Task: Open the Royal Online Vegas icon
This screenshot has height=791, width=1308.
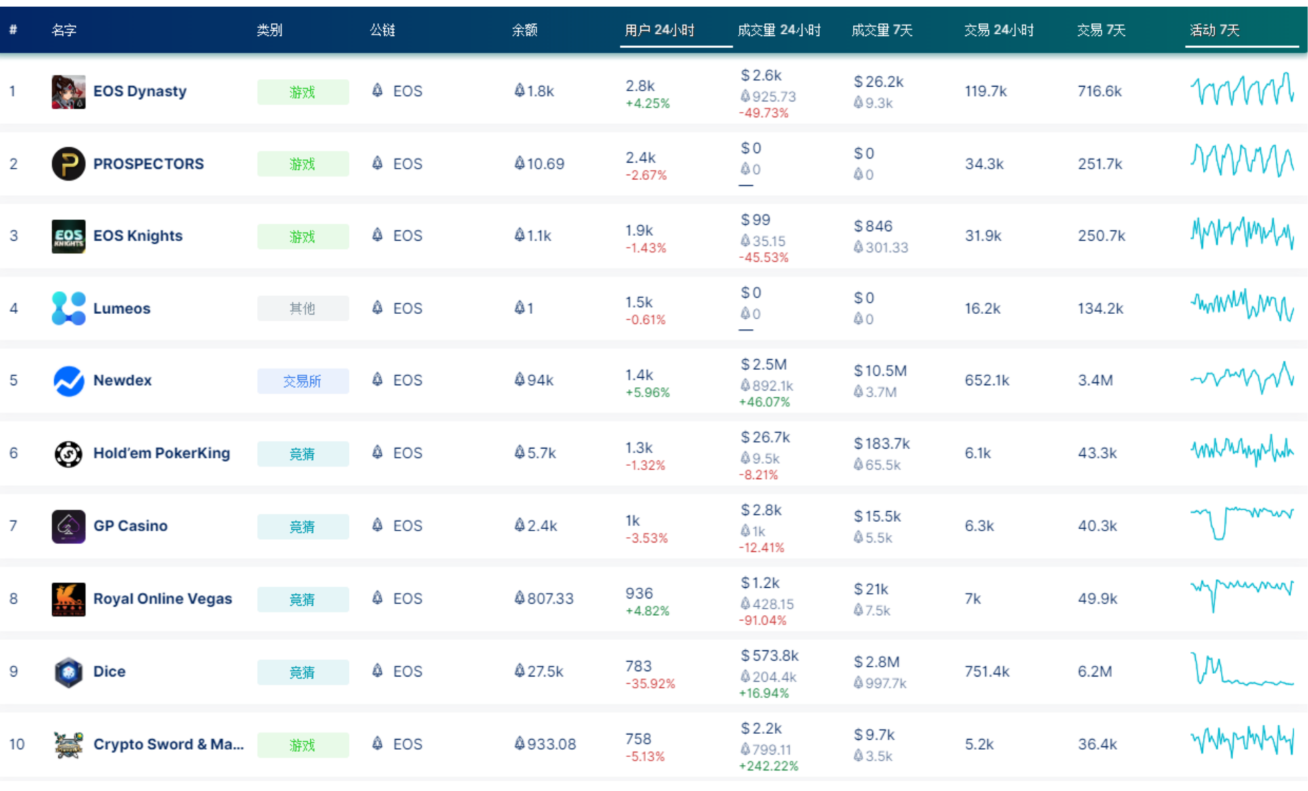Action: pyautogui.click(x=68, y=599)
